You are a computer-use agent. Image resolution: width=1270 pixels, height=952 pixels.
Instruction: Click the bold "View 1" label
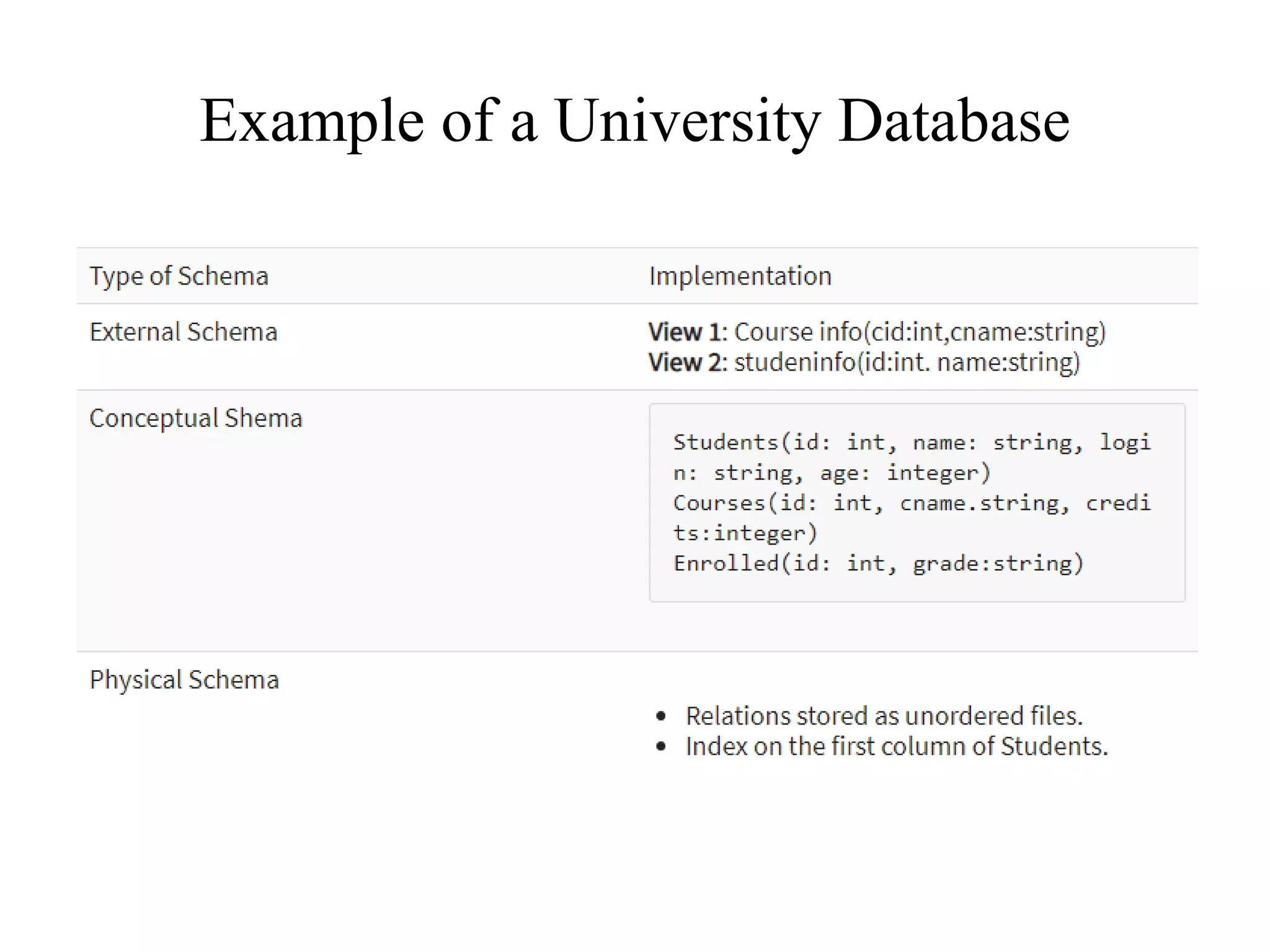click(x=686, y=332)
